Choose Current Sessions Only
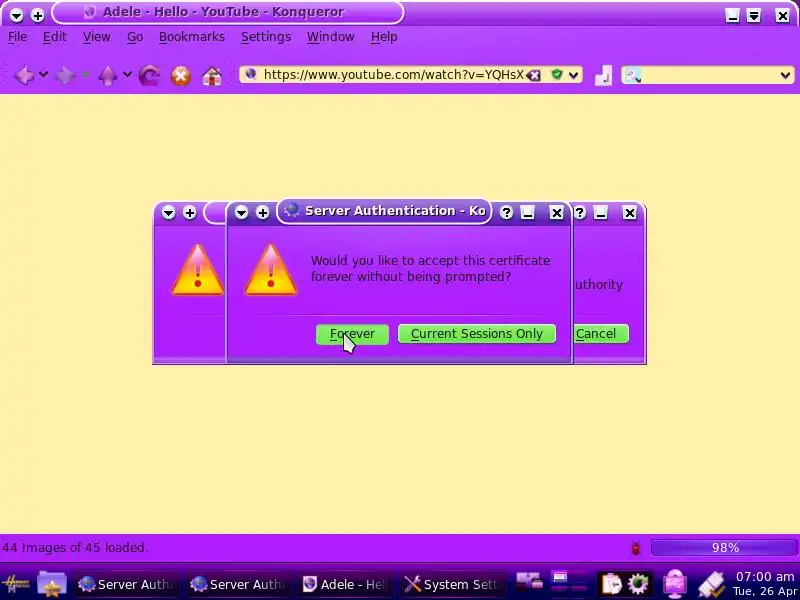Viewport: 800px width, 600px height. tap(477, 334)
